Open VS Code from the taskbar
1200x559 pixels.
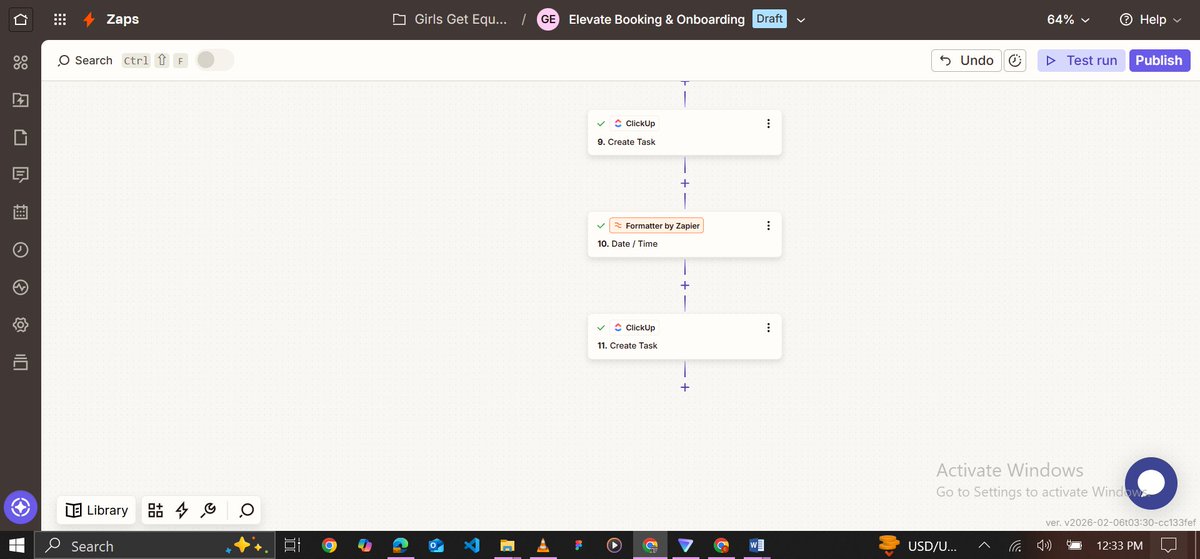click(472, 546)
